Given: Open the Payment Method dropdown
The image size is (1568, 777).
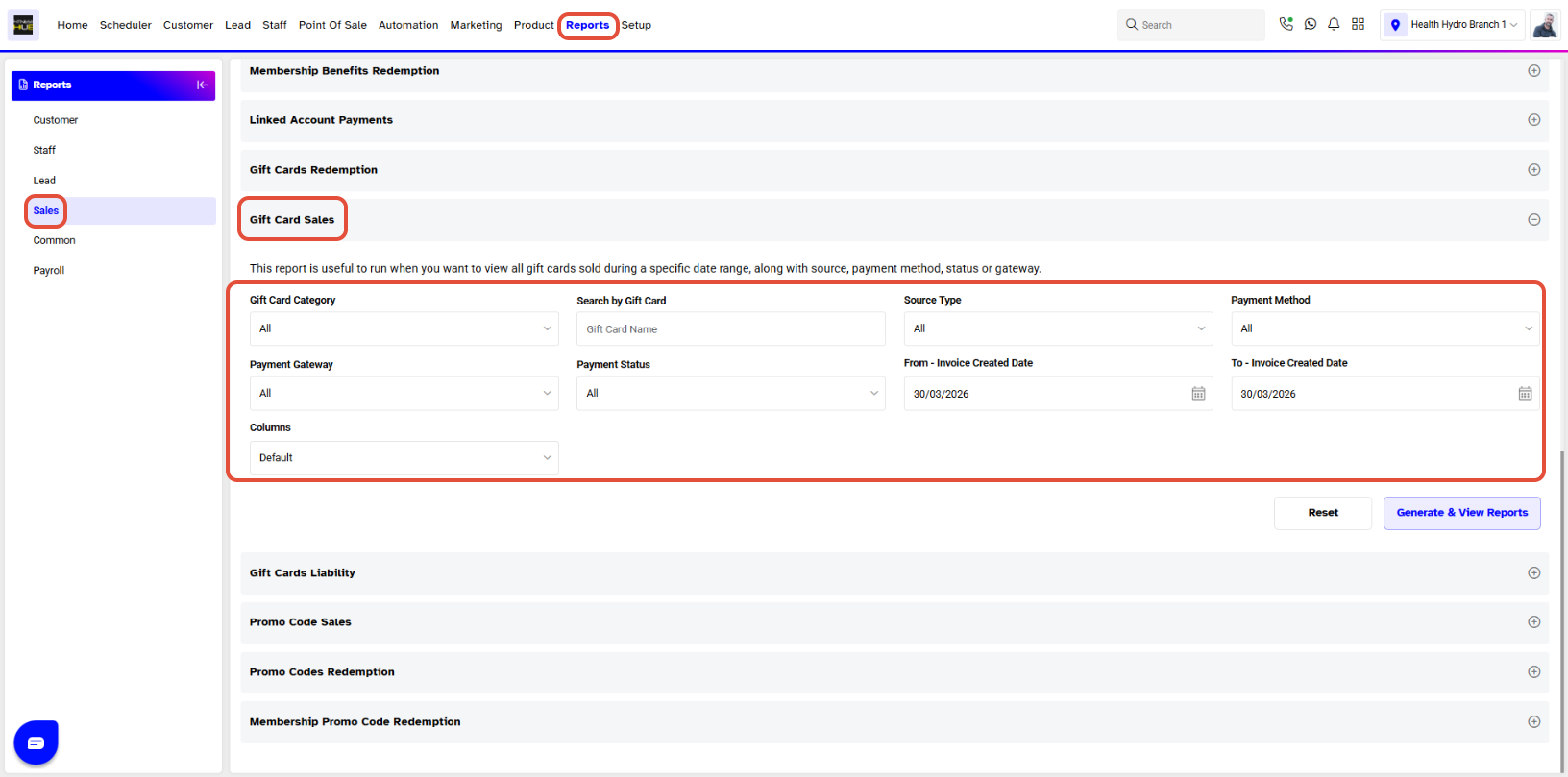Looking at the screenshot, I should (x=1385, y=328).
